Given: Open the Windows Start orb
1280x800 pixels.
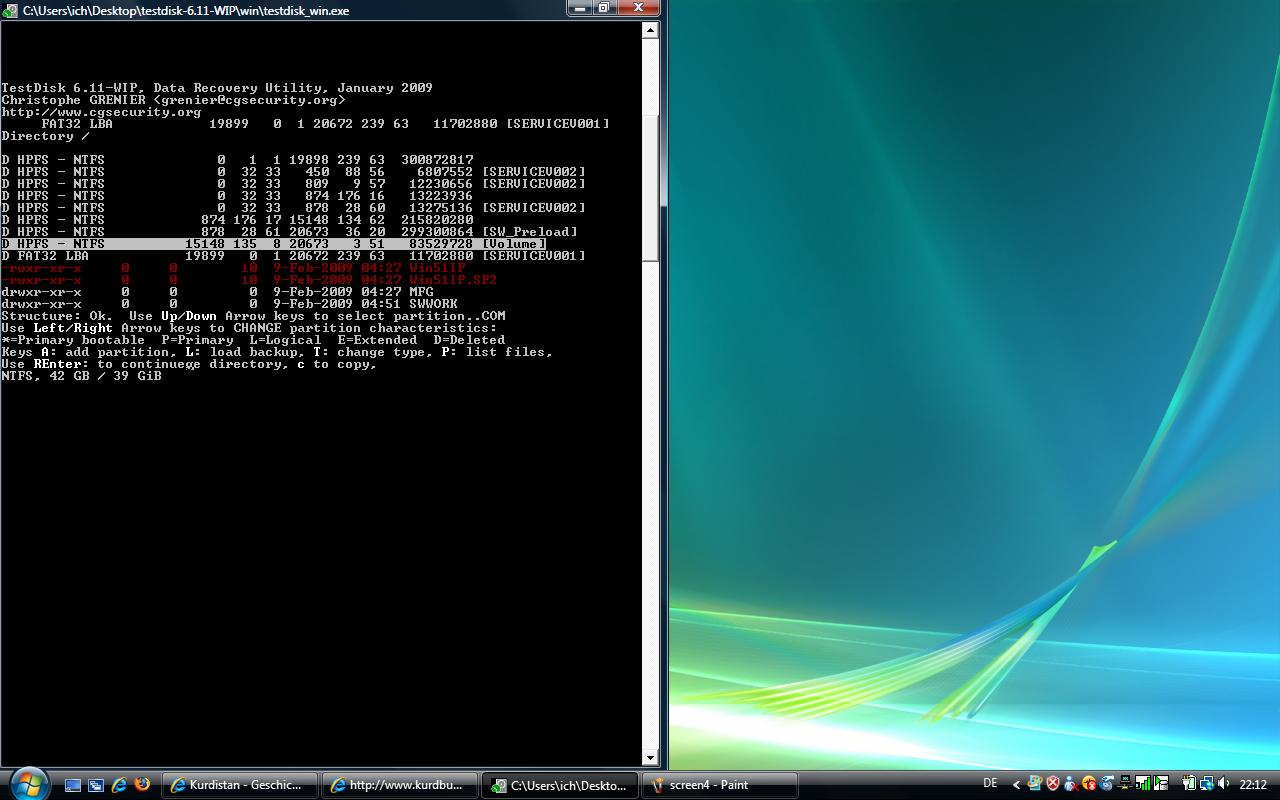Looking at the screenshot, I should [28, 783].
